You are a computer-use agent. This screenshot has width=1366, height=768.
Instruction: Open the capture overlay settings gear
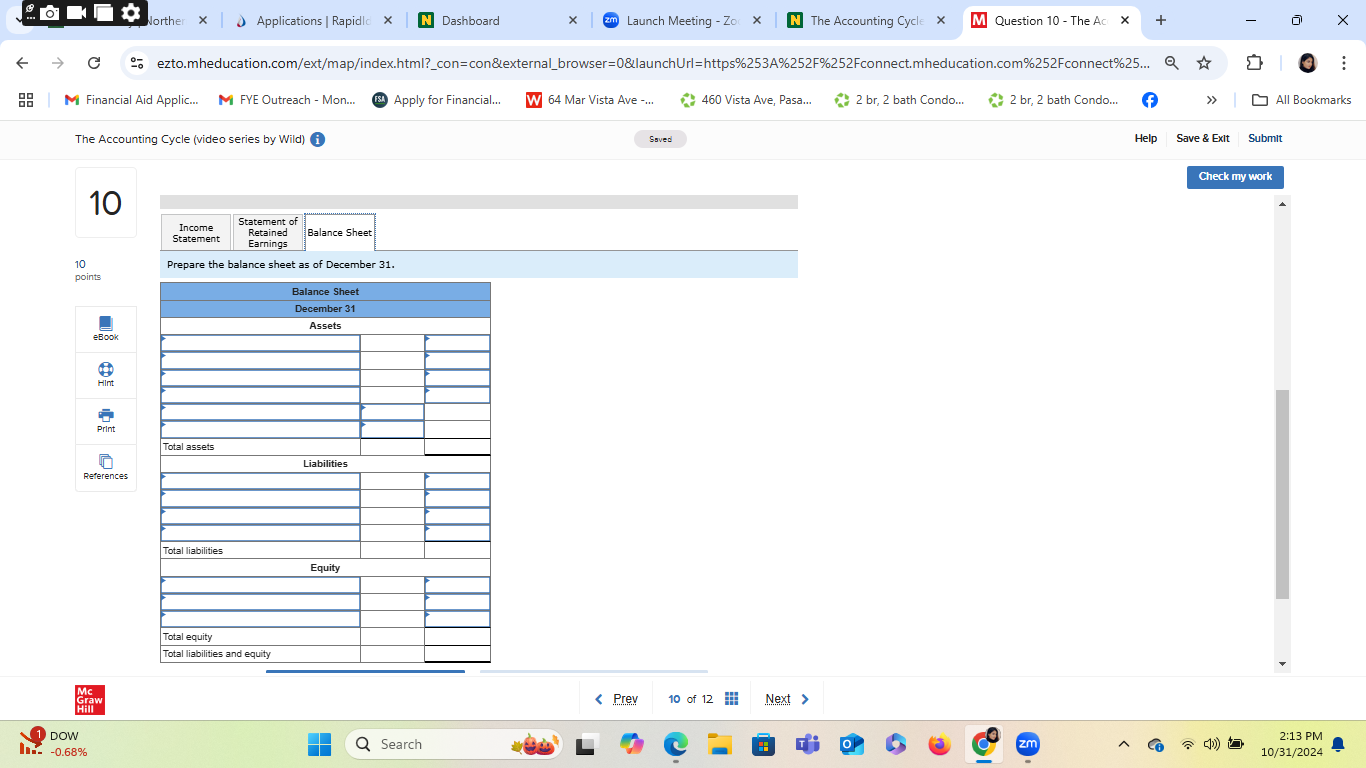point(131,13)
